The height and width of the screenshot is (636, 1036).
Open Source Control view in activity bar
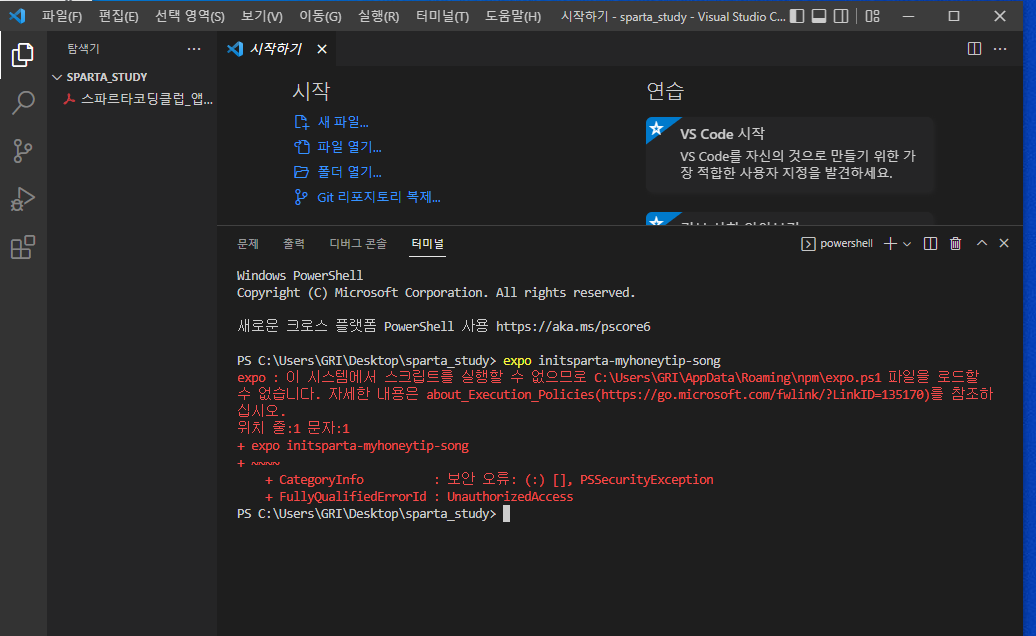[23, 151]
